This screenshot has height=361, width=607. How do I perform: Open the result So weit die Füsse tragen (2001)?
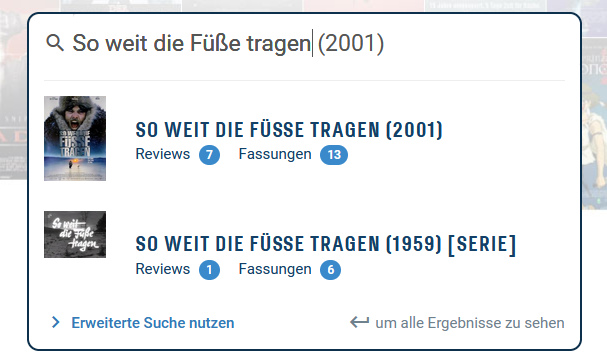tap(289, 130)
